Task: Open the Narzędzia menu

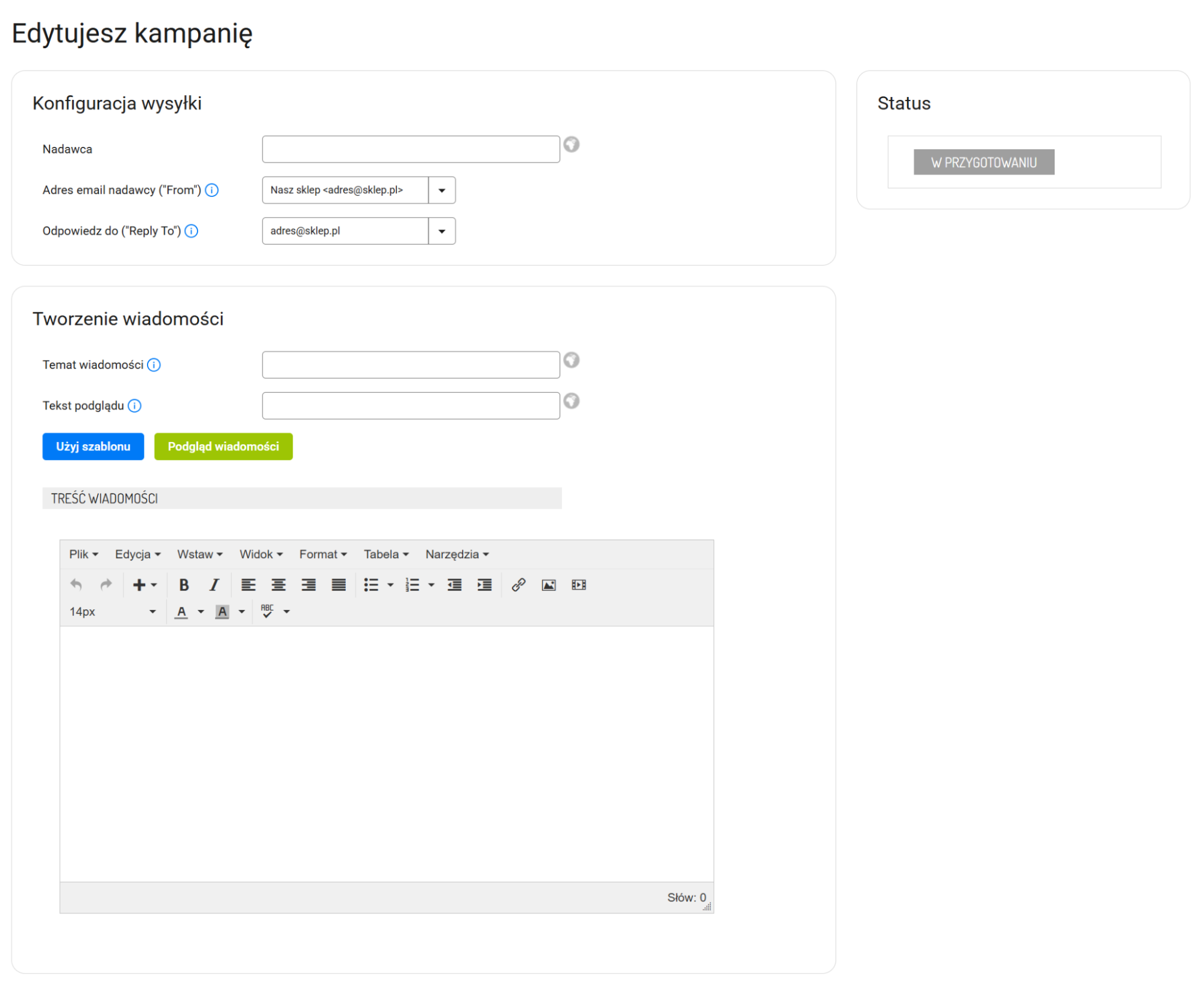Action: pyautogui.click(x=457, y=554)
